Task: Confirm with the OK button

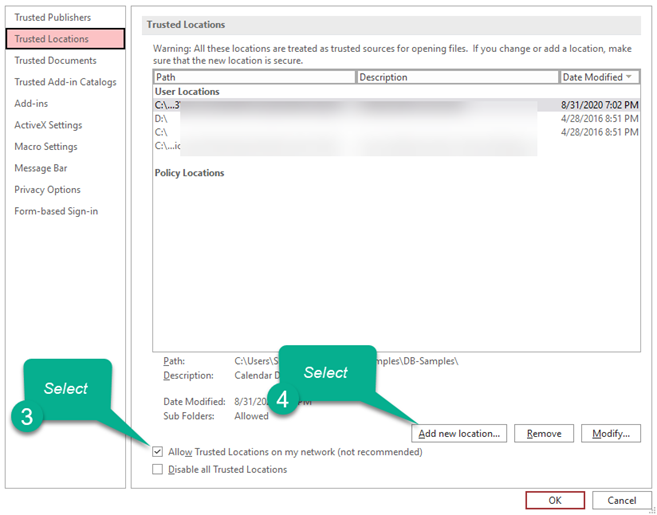Action: (x=555, y=500)
